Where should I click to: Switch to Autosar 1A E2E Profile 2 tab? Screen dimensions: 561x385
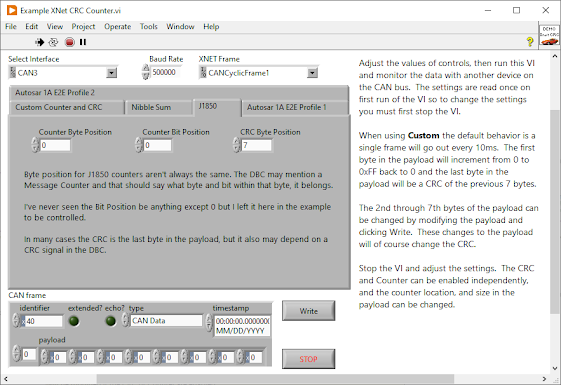[x=179, y=93]
